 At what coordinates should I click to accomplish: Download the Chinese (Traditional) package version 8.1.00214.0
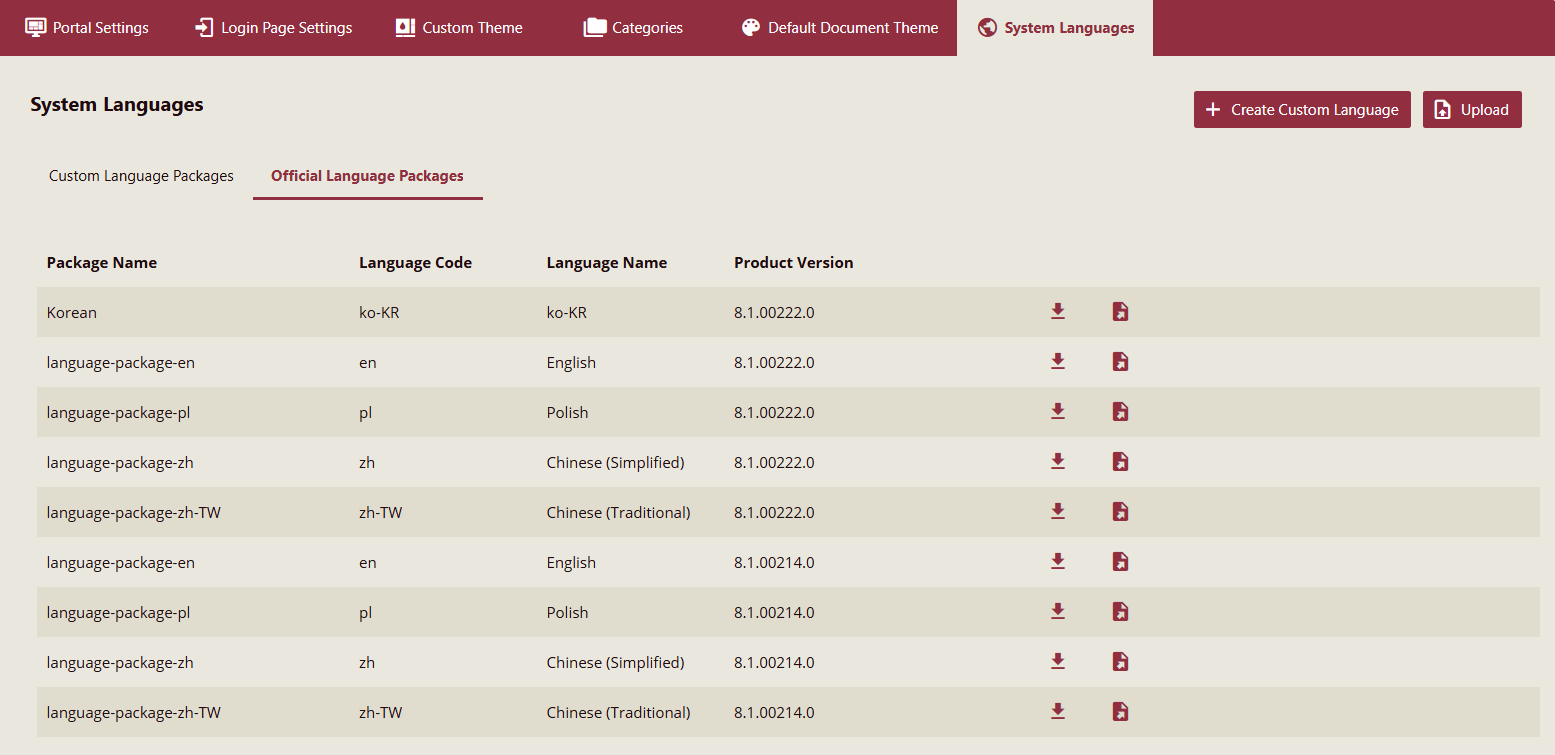pyautogui.click(x=1058, y=711)
